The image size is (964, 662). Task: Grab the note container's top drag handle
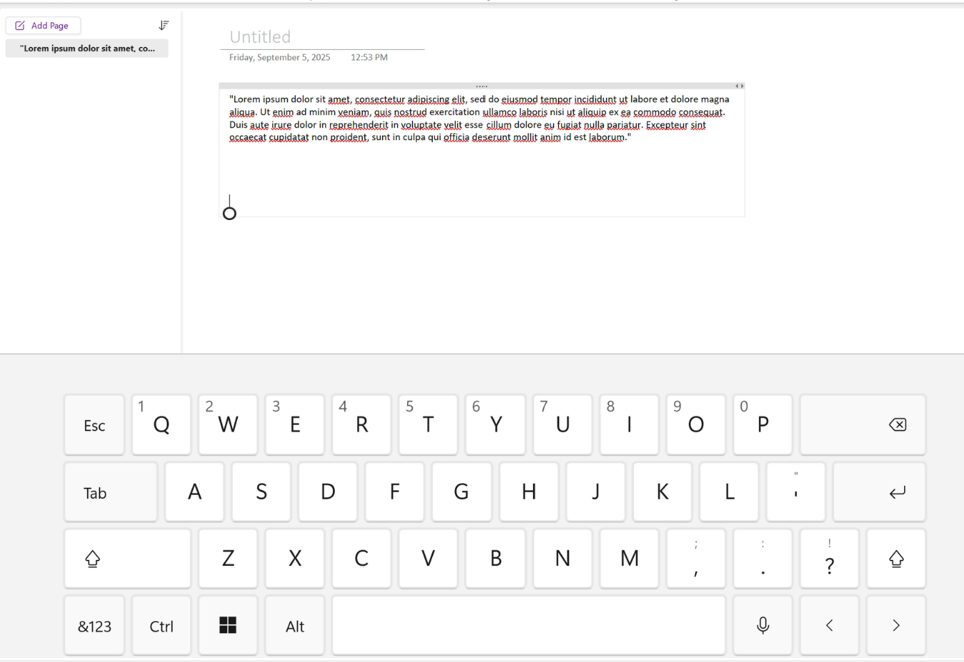point(482,86)
